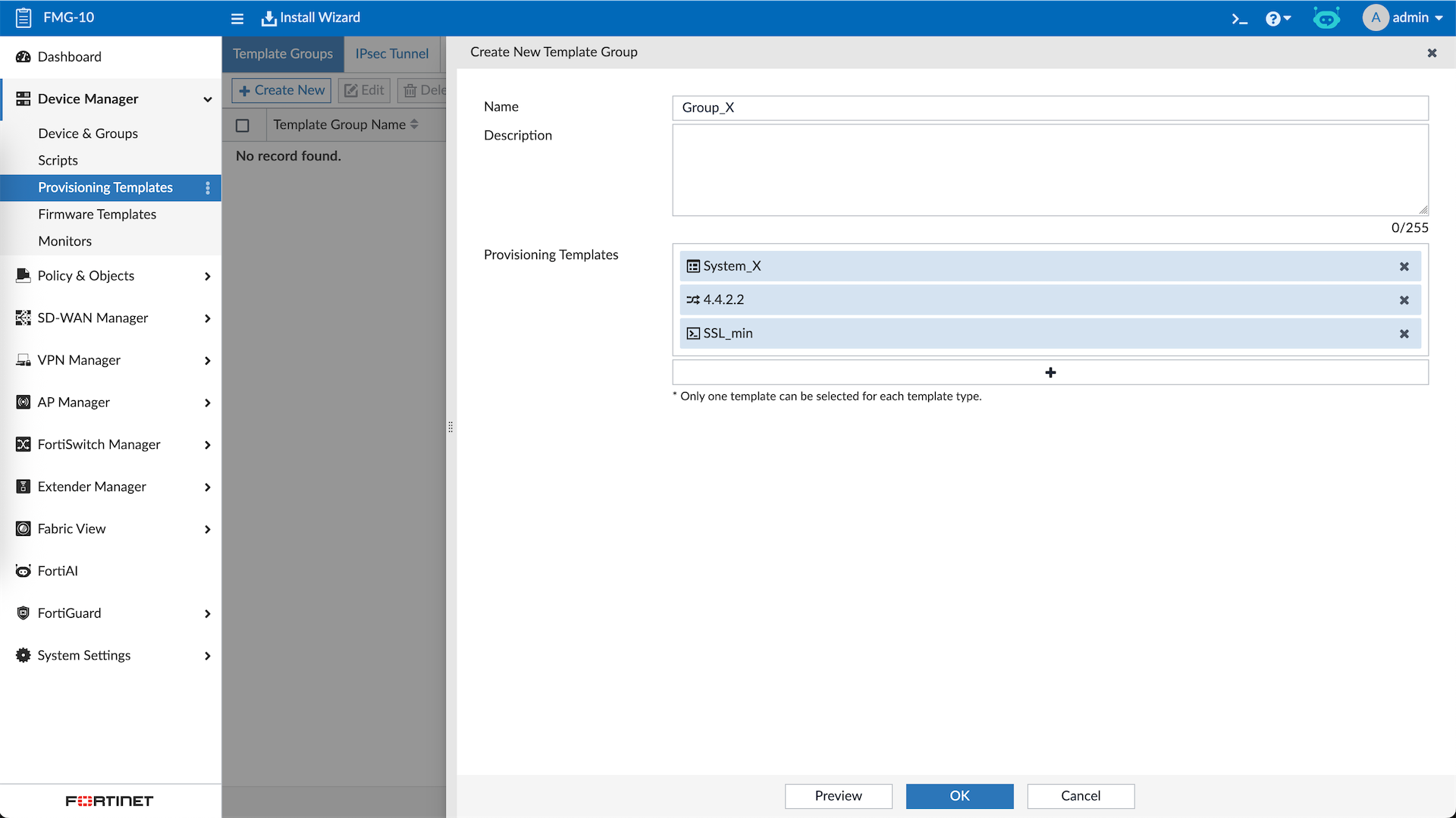This screenshot has height=818, width=1456.
Task: Toggle sidebar with the hamburger menu icon
Action: (x=237, y=18)
